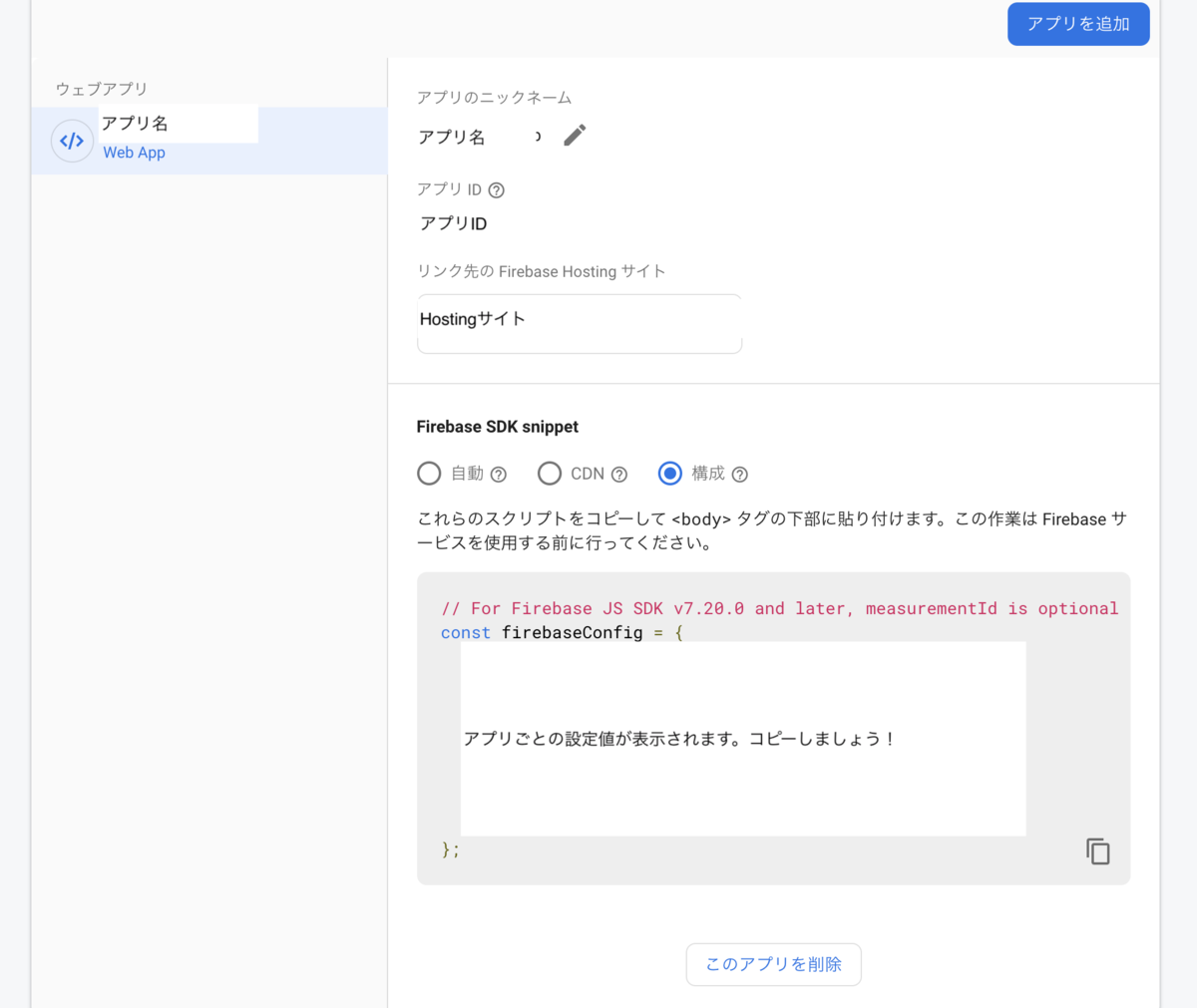Click the アプリを追加 button
The width and height of the screenshot is (1197, 1008).
[x=1078, y=24]
